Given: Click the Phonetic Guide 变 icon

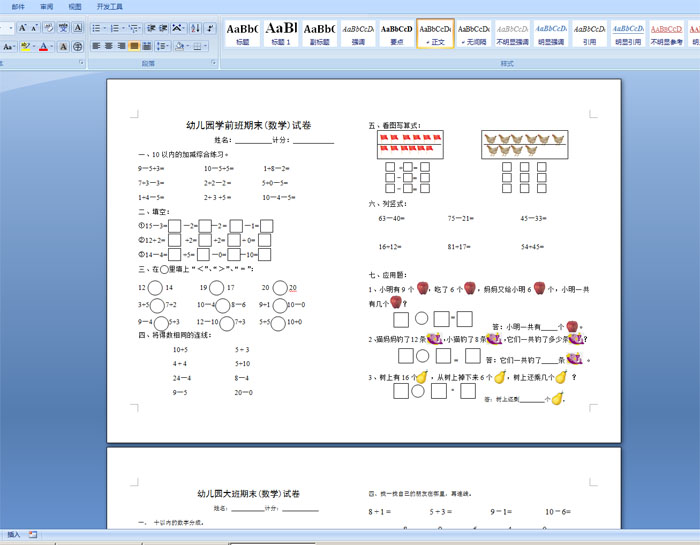Looking at the screenshot, I should pos(63,28).
